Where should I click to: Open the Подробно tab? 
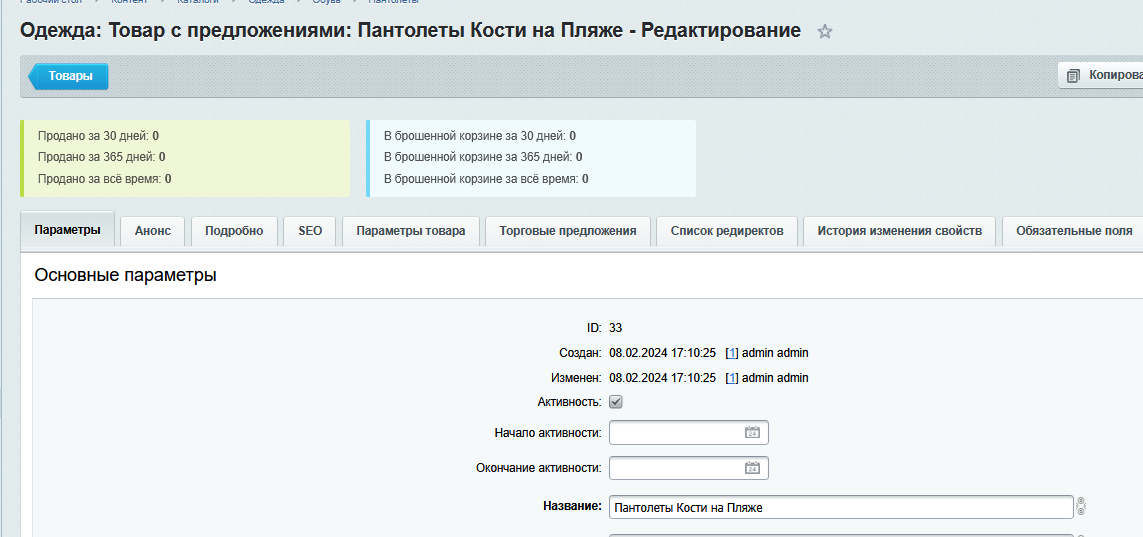(x=234, y=231)
